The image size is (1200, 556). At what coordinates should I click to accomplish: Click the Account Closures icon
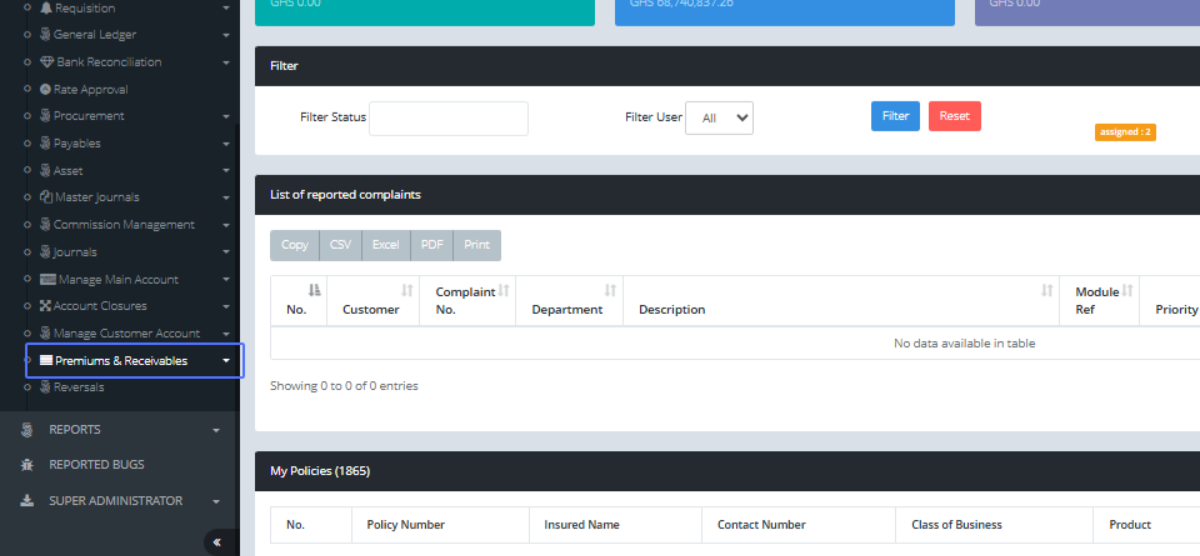[x=46, y=306]
